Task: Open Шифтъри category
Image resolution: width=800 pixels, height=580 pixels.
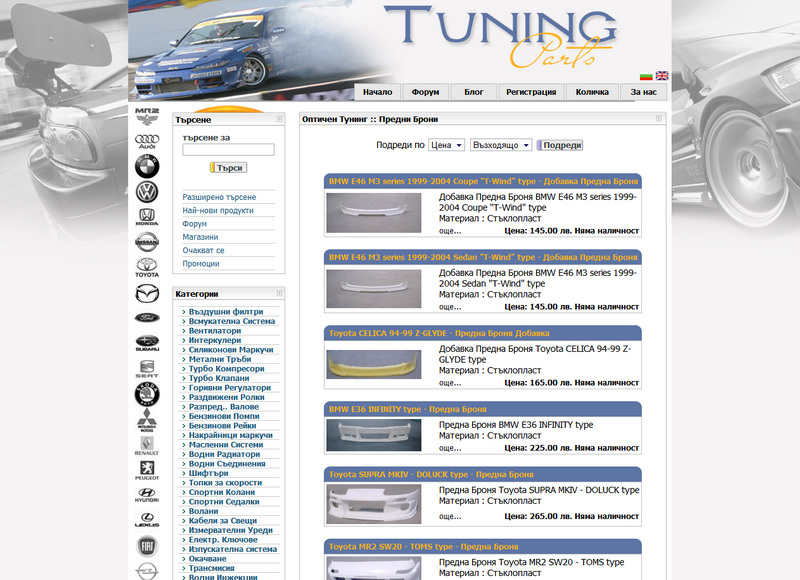Action: pos(209,473)
